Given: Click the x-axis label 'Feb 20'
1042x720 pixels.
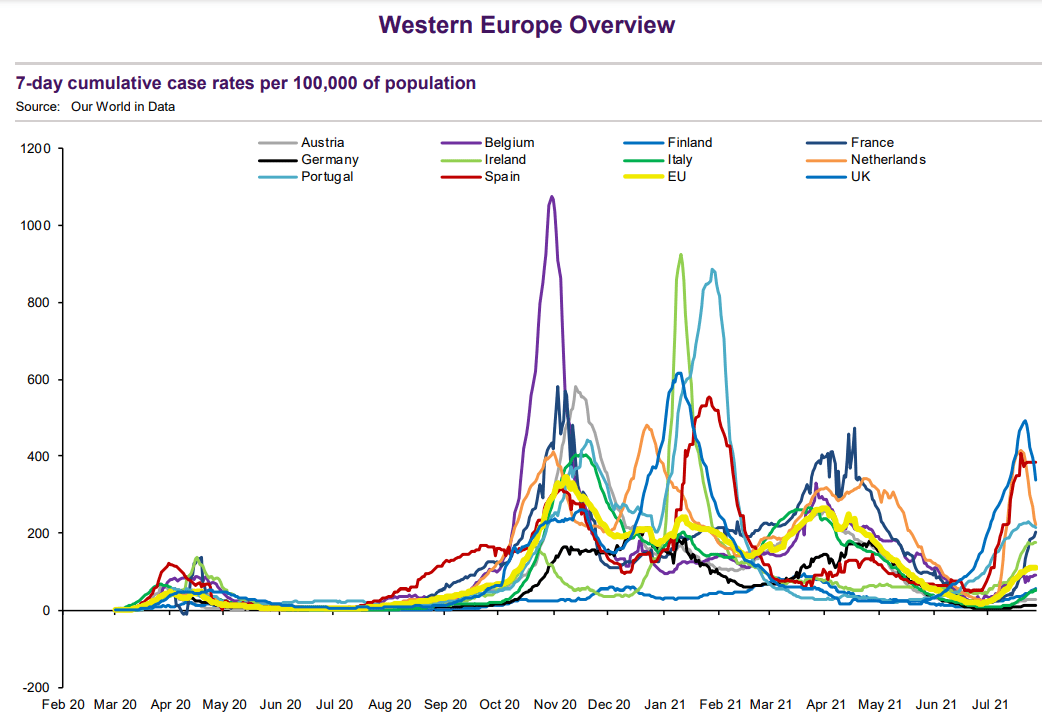Looking at the screenshot, I should [63, 705].
